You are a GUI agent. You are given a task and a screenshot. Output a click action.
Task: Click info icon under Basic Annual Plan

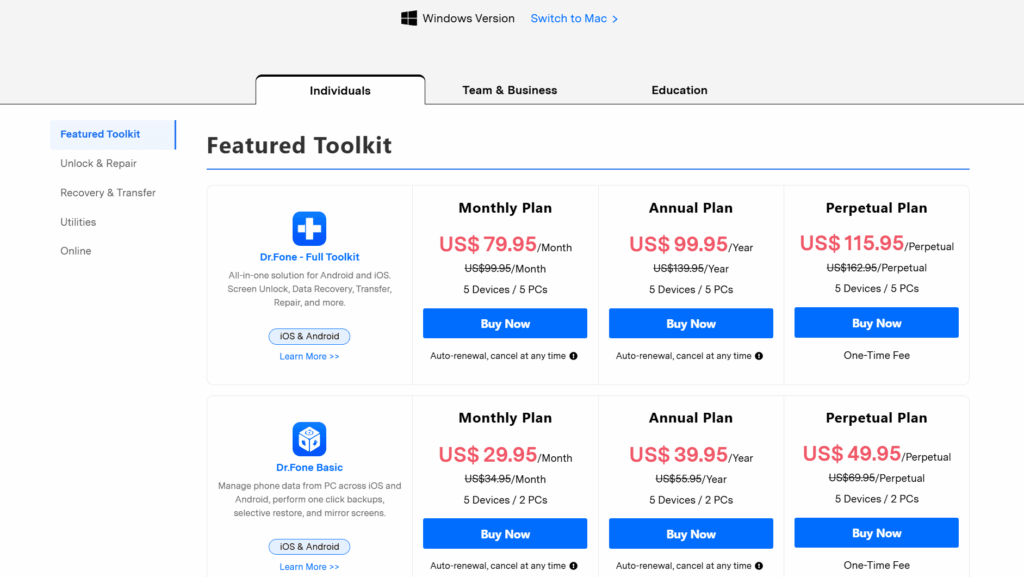tap(759, 566)
